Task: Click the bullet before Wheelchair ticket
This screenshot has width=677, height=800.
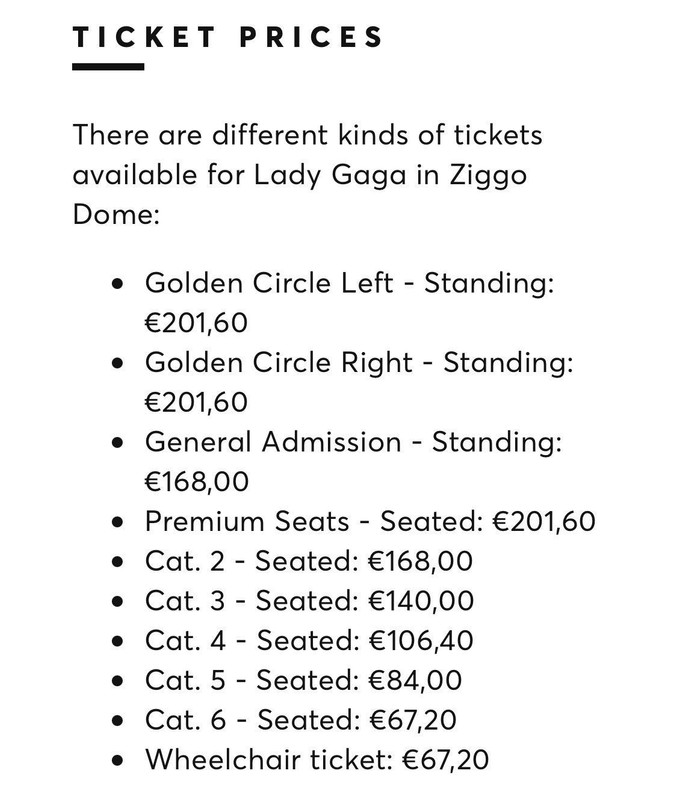Action: click(117, 761)
